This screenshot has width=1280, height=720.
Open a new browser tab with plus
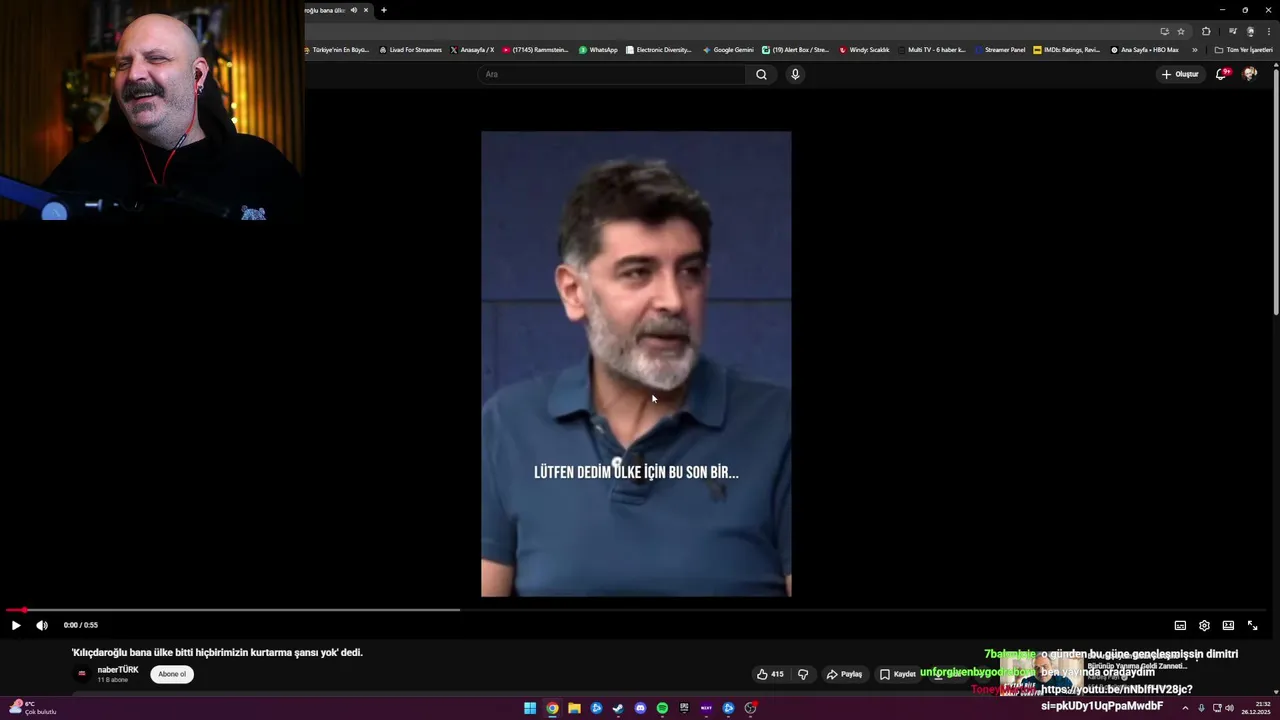(384, 10)
